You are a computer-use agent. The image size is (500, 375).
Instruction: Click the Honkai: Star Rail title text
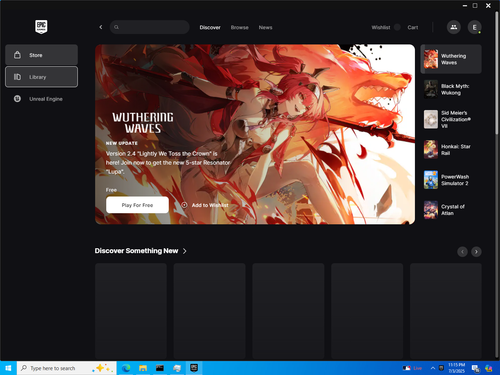coord(456,150)
